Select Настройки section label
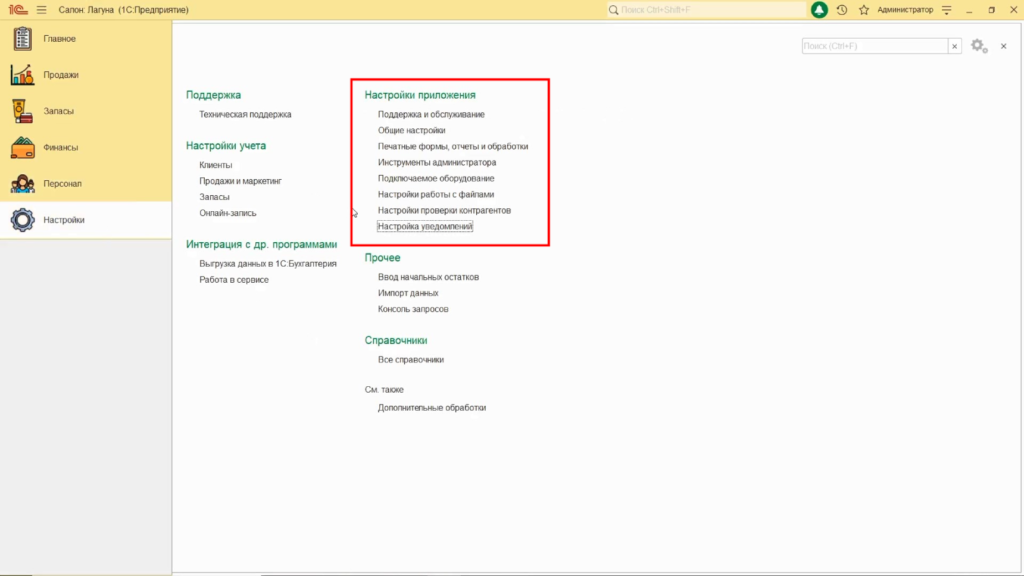The width and height of the screenshot is (1024, 576). click(x=64, y=220)
